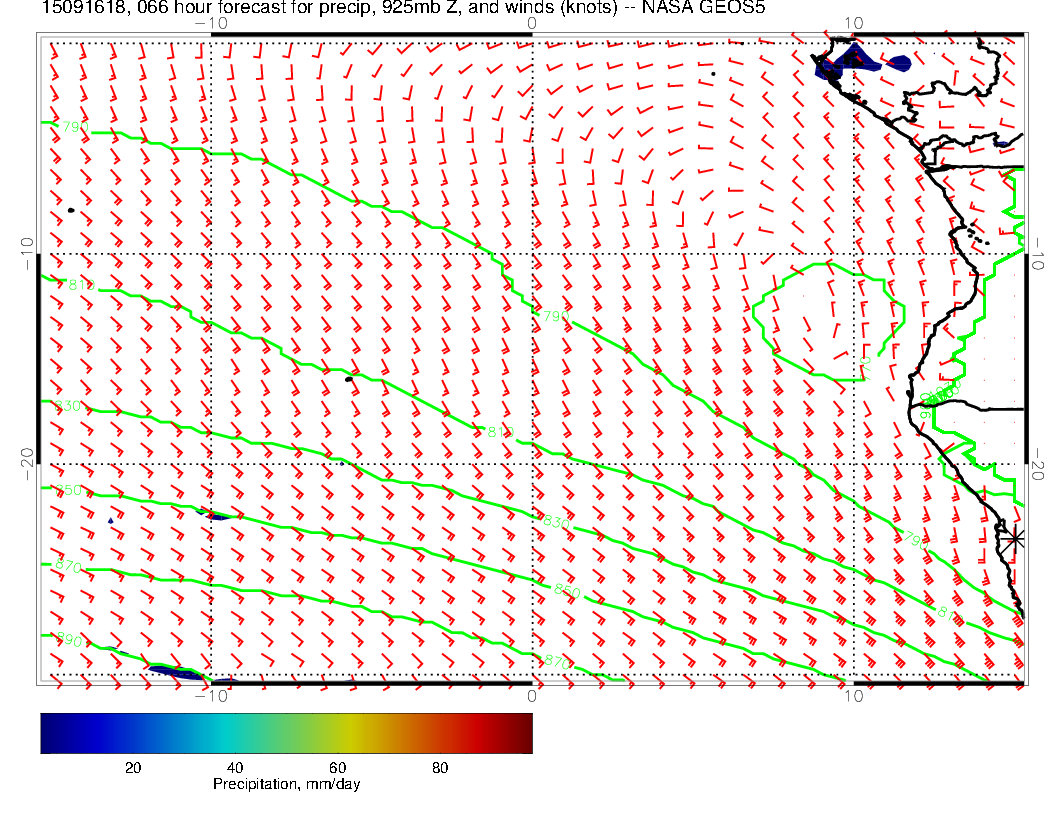Screen dimensions: 1056x816
Task: Select the small island dot near the 810 mid-left contour
Action: click(x=349, y=378)
